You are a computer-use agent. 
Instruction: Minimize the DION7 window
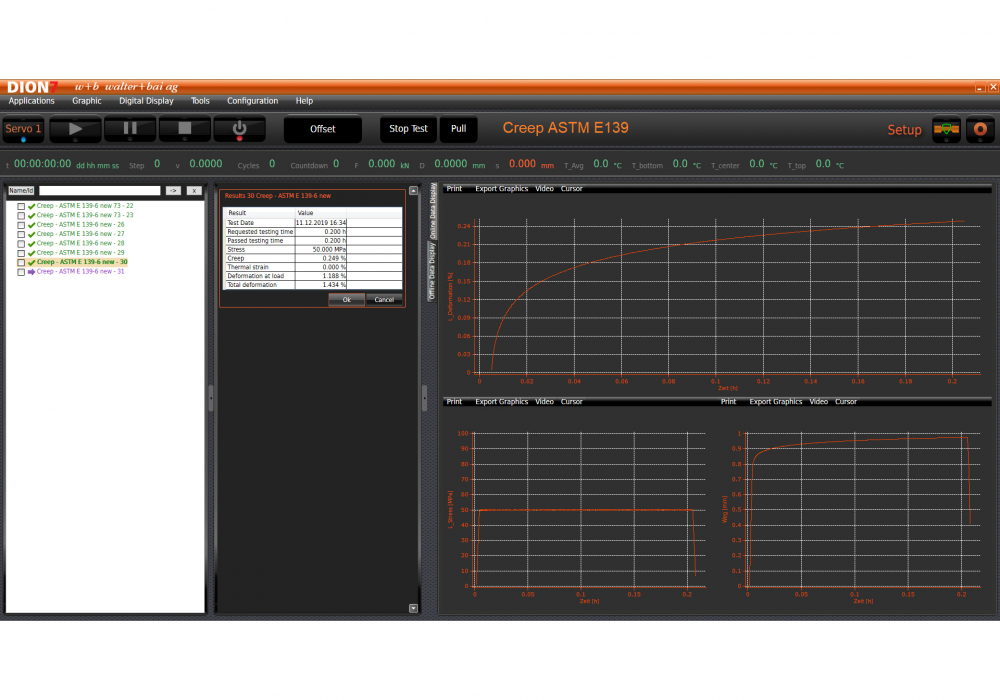pos(980,87)
